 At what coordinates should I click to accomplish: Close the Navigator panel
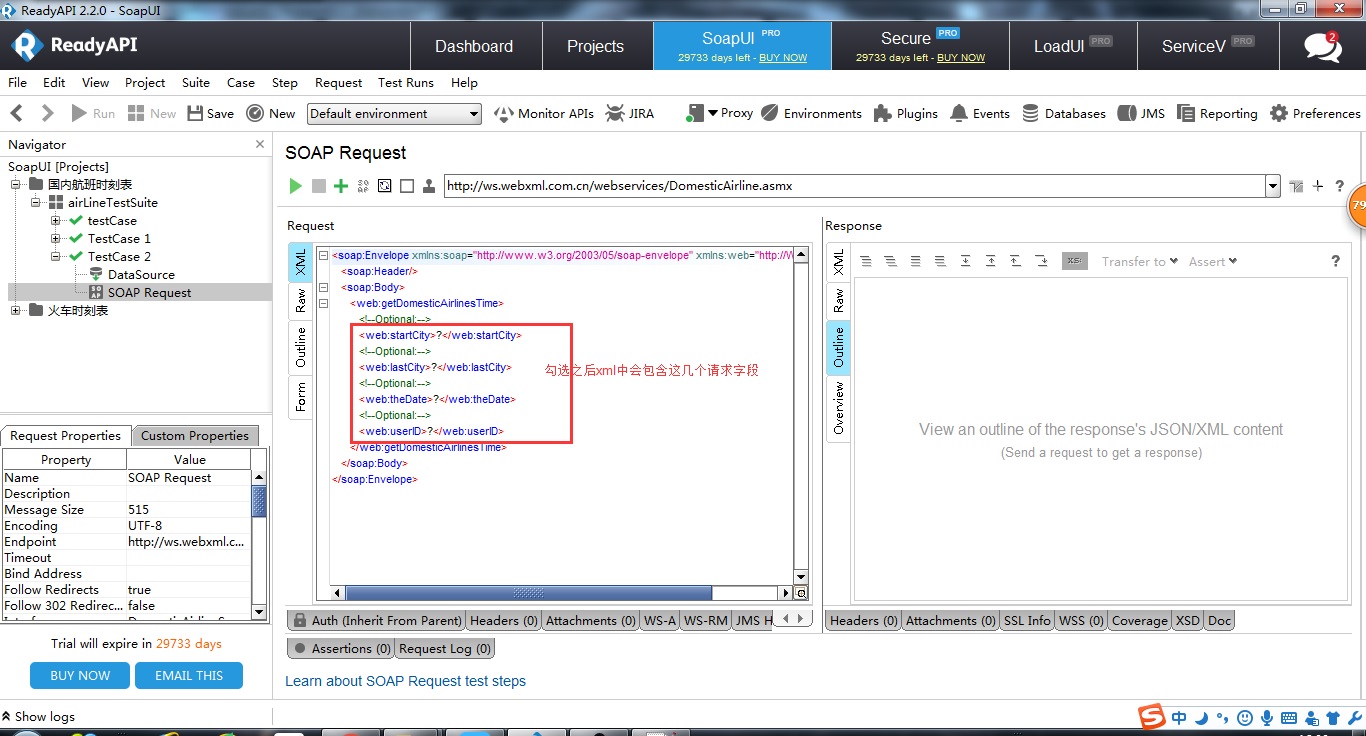click(x=260, y=144)
